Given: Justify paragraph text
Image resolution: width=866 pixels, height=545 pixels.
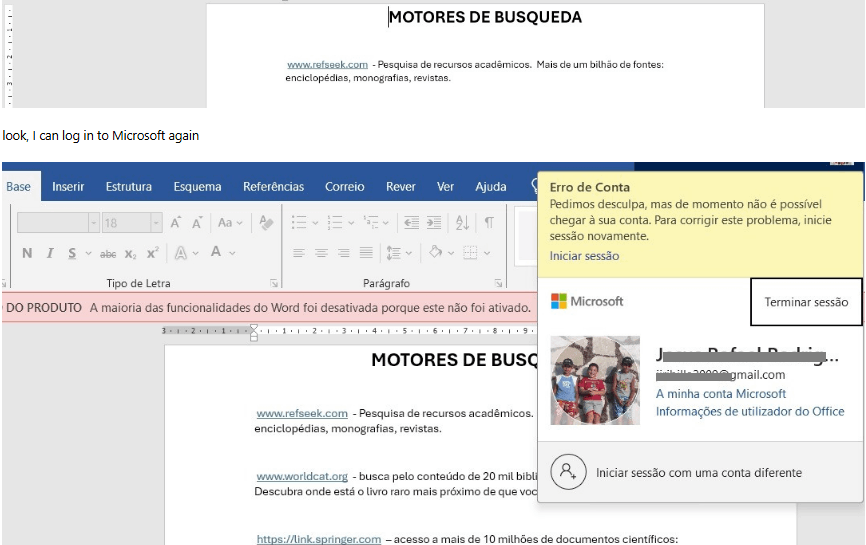Looking at the screenshot, I should [366, 253].
